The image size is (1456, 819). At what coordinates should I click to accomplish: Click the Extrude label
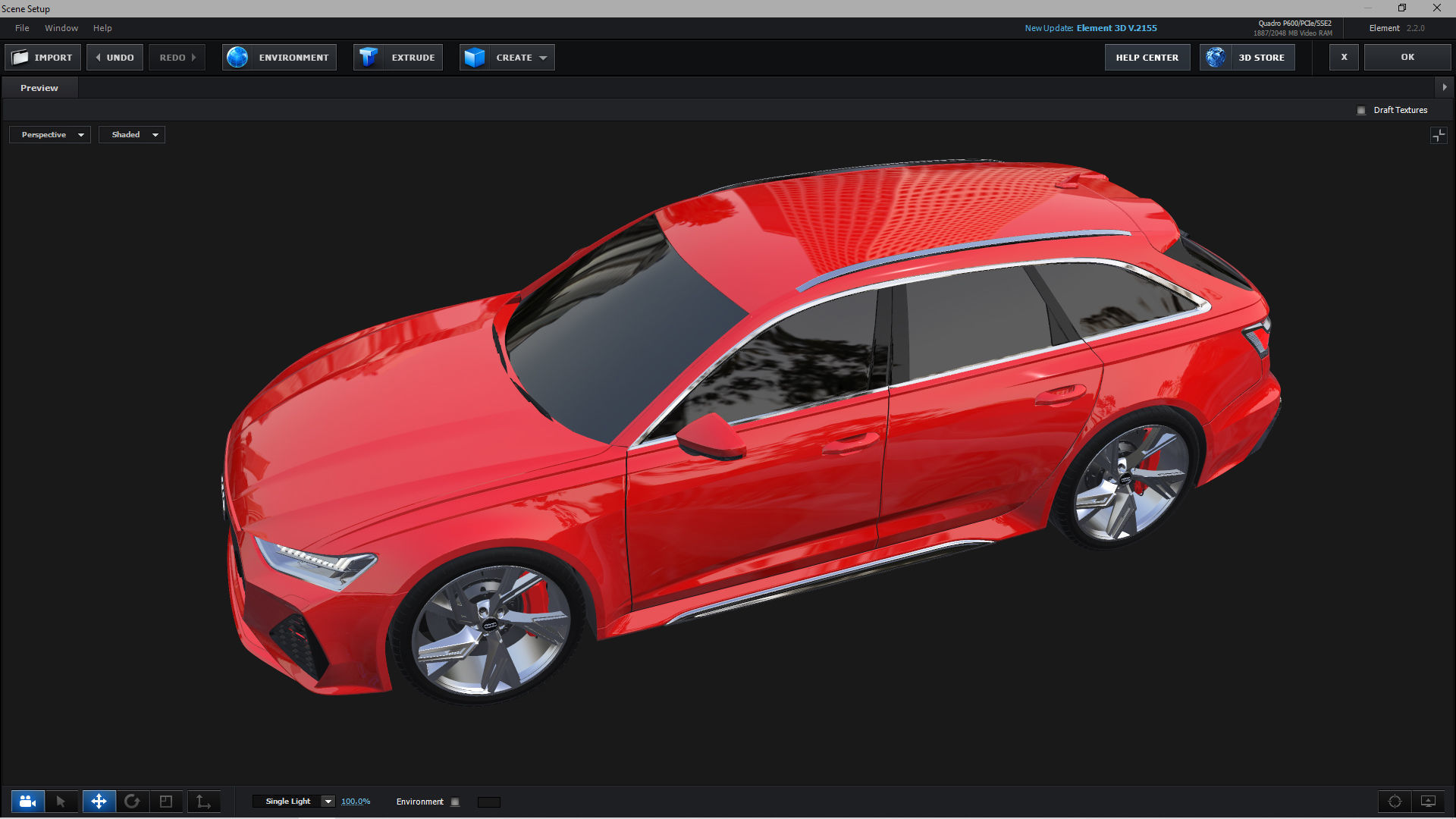click(413, 58)
